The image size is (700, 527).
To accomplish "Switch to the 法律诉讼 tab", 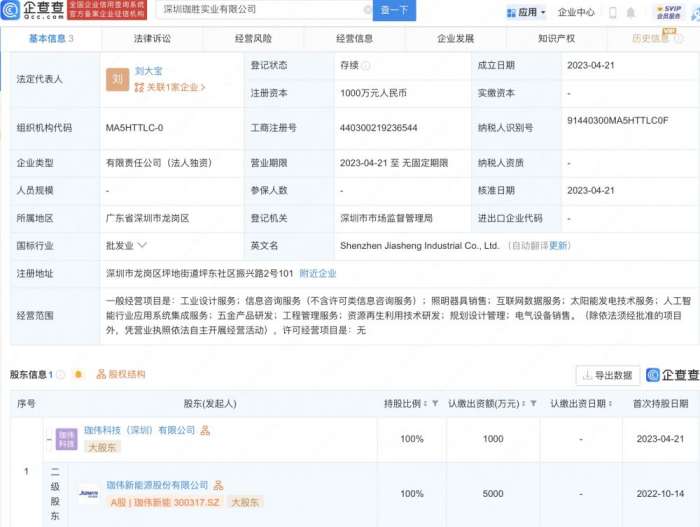I will (152, 39).
